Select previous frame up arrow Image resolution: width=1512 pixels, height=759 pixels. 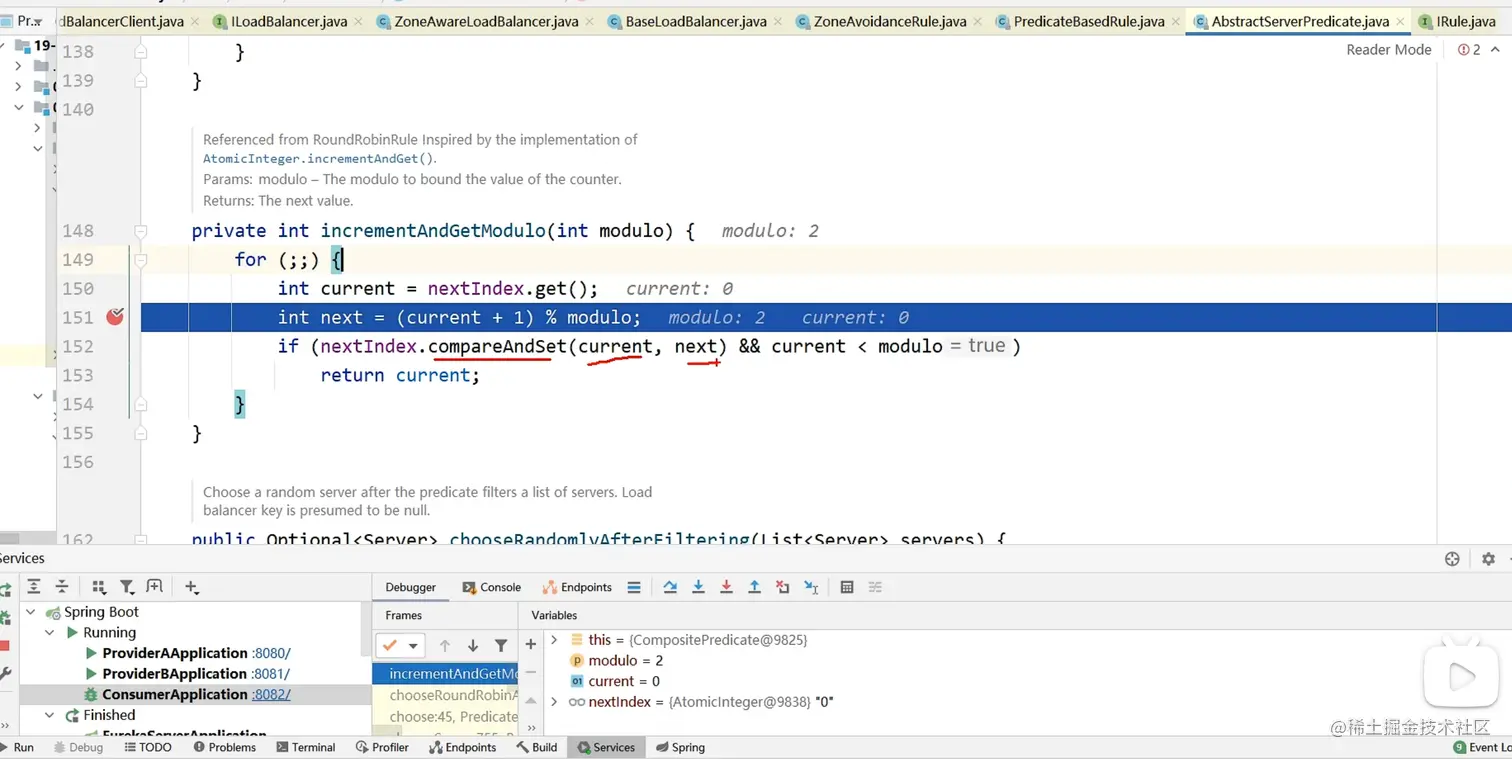pos(445,646)
